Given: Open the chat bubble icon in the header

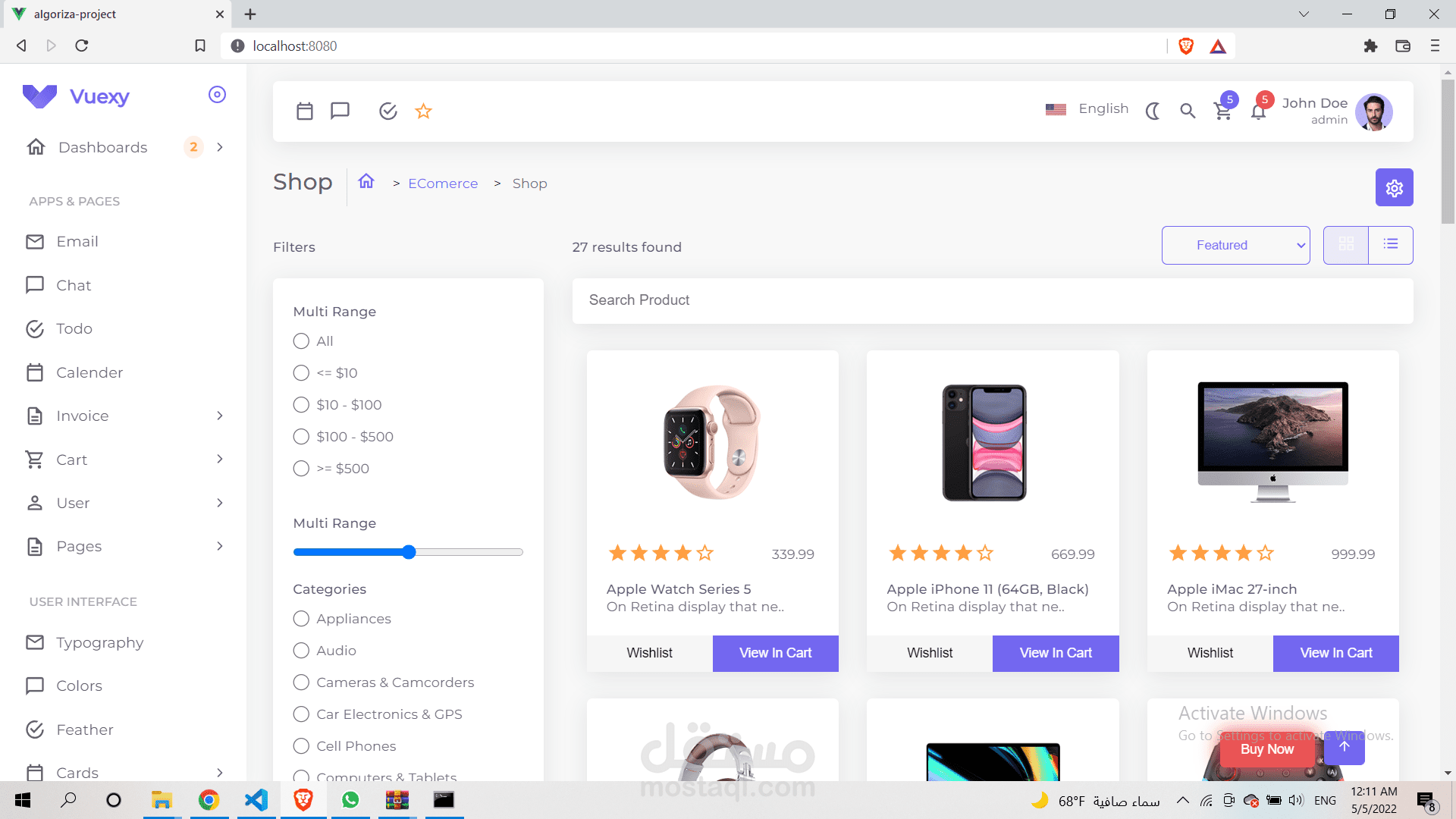Looking at the screenshot, I should 340,111.
